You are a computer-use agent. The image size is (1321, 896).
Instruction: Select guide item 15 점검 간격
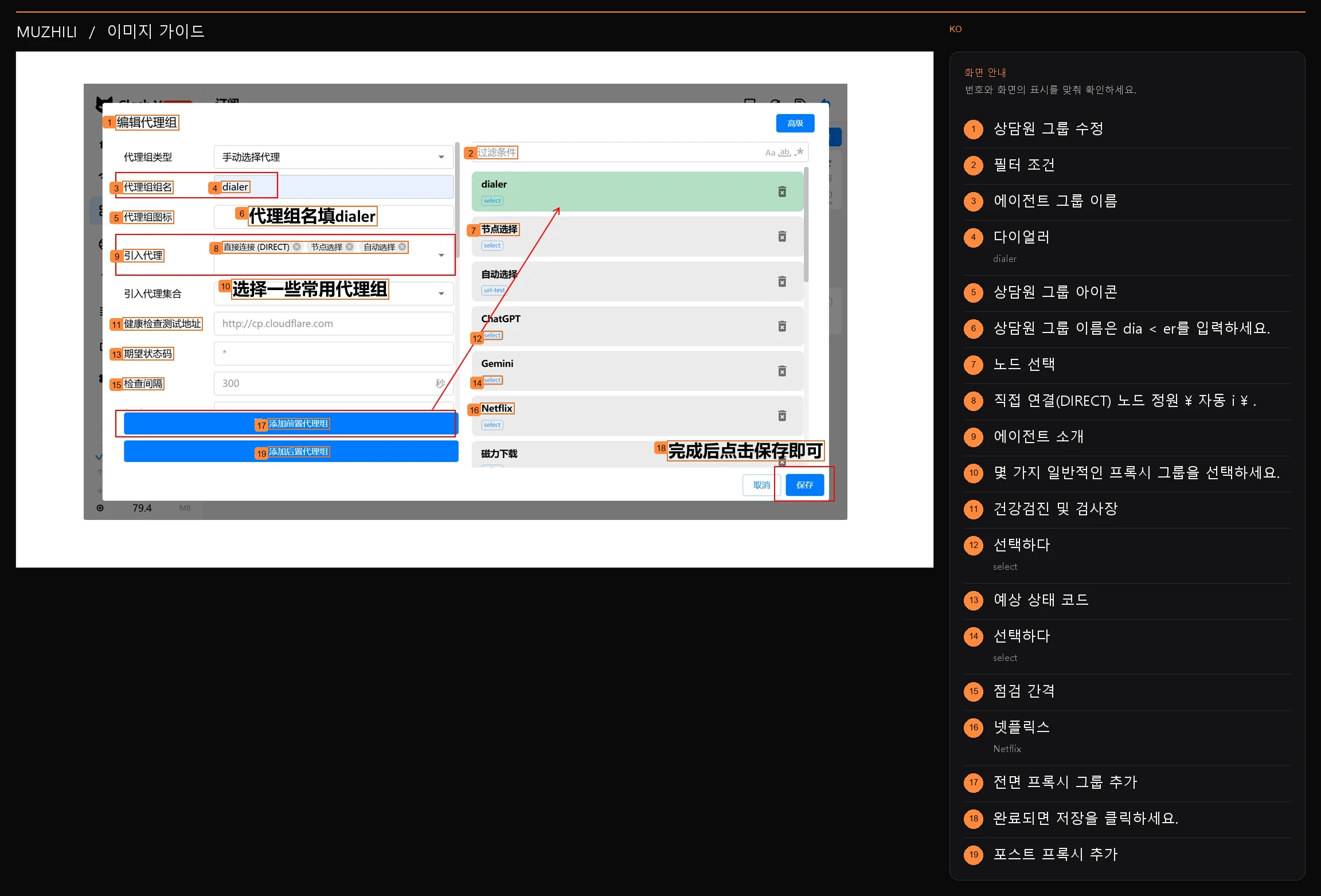[x=1127, y=691]
